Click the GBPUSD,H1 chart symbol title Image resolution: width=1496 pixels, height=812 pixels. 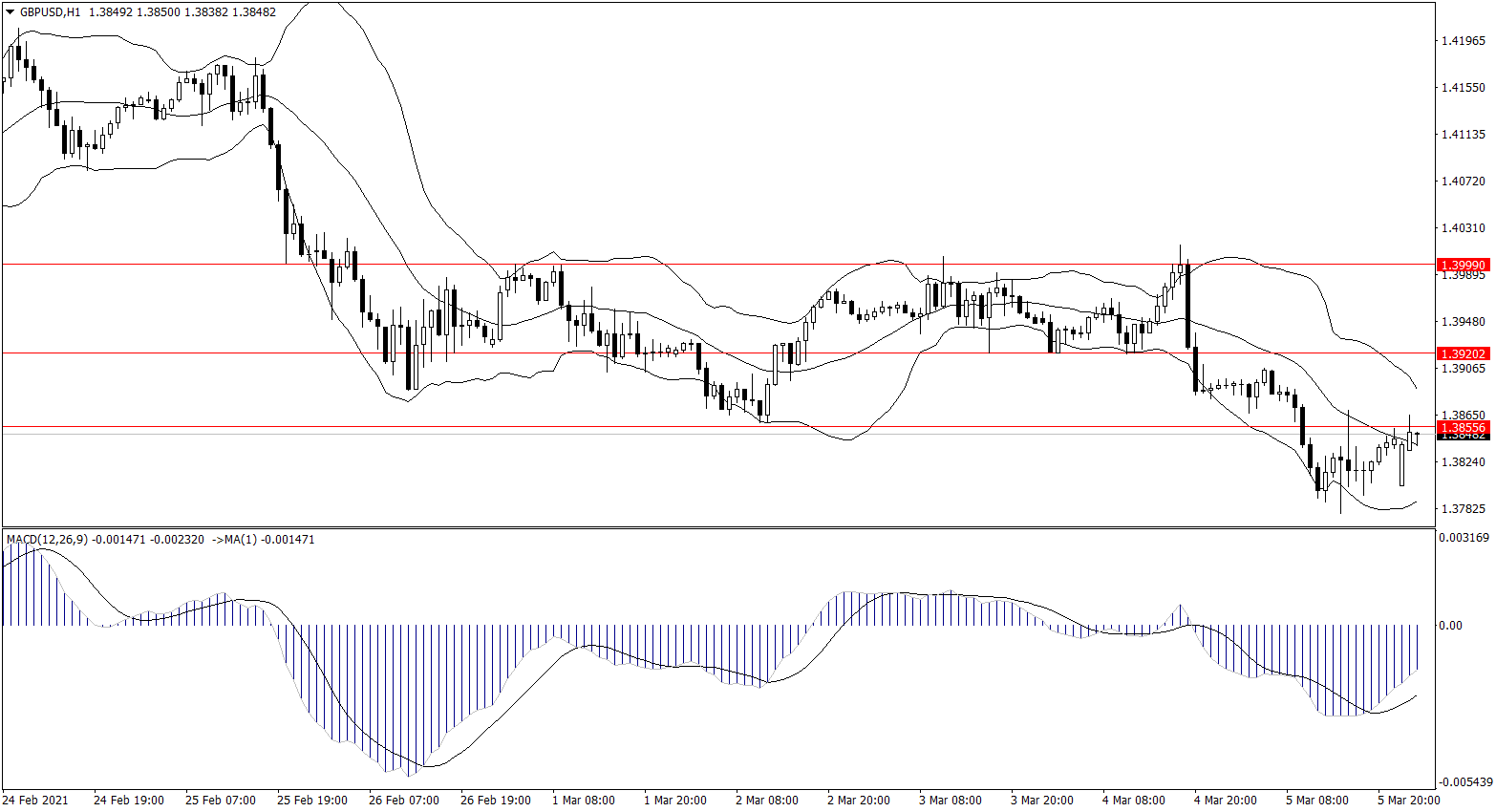50,12
